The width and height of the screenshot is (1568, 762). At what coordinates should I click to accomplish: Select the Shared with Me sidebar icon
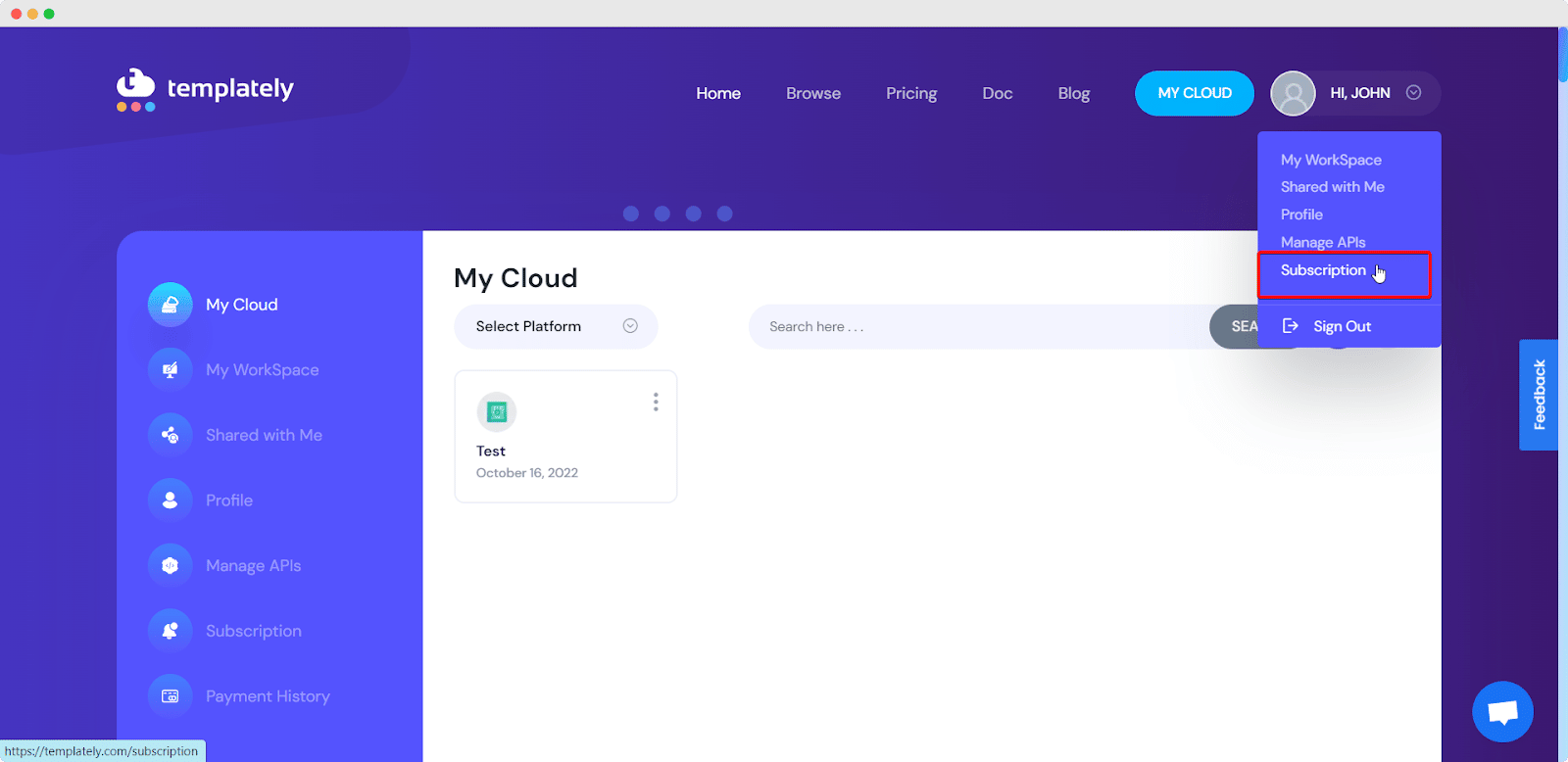(x=170, y=435)
